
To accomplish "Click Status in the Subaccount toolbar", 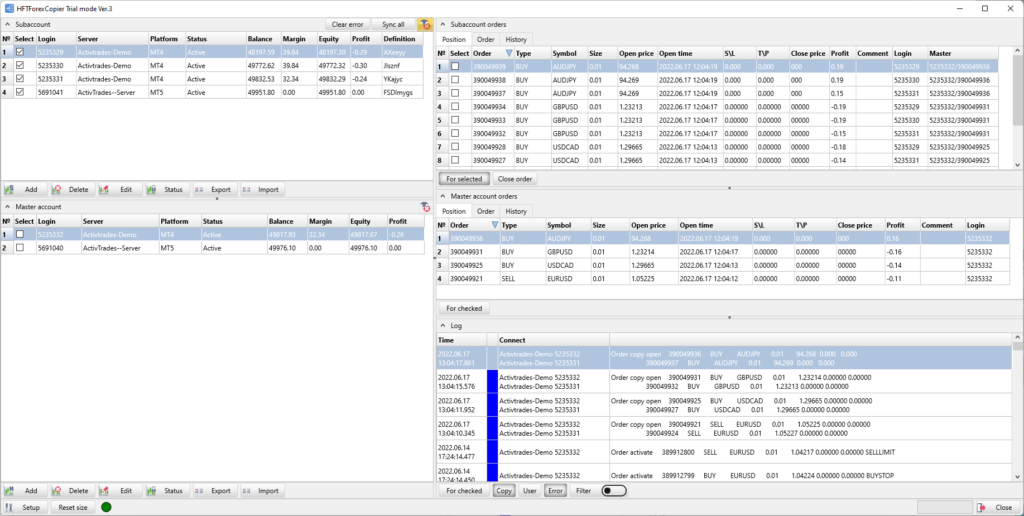I will [166, 189].
